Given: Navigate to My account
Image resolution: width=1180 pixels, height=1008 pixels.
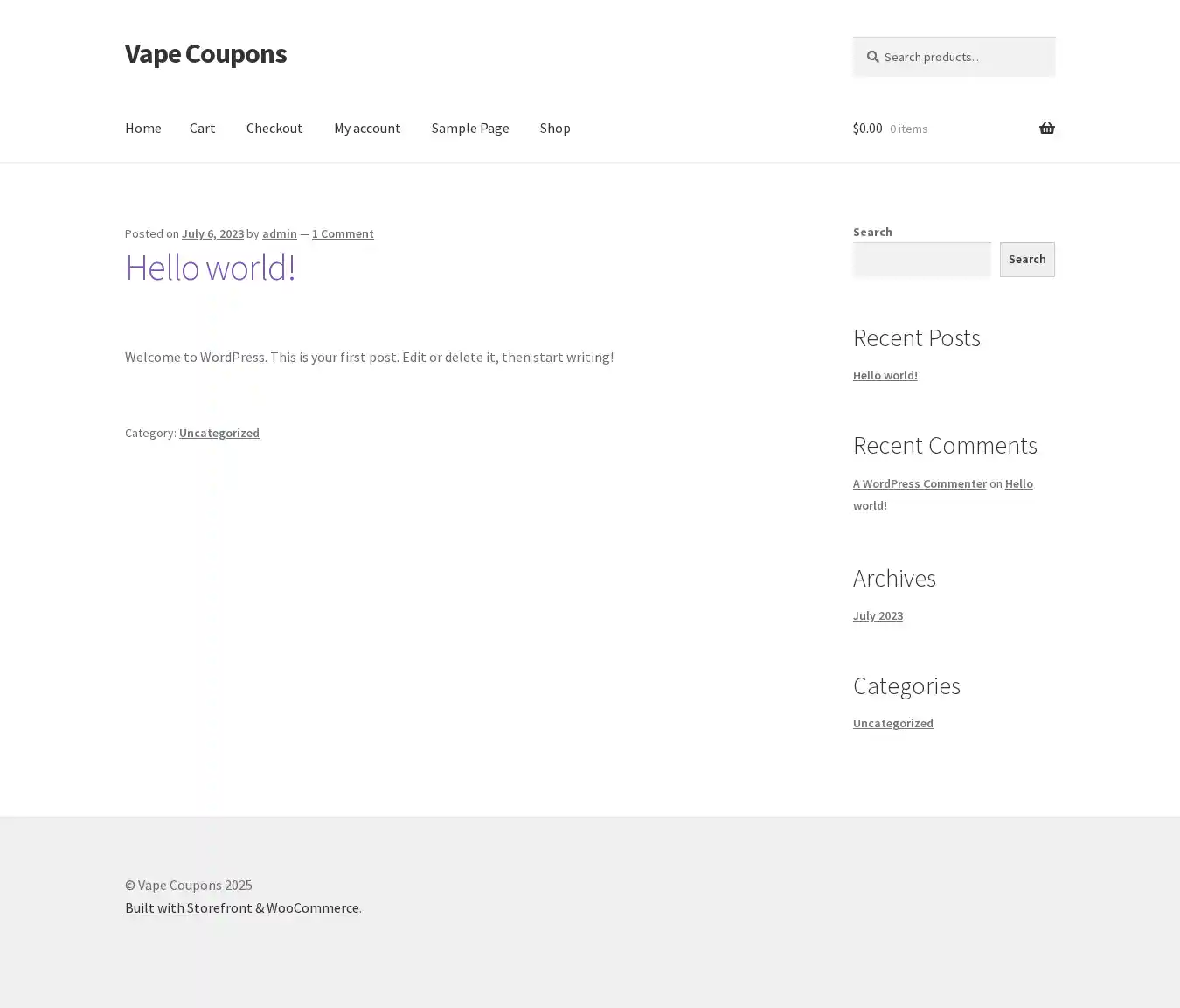Looking at the screenshot, I should (x=367, y=128).
